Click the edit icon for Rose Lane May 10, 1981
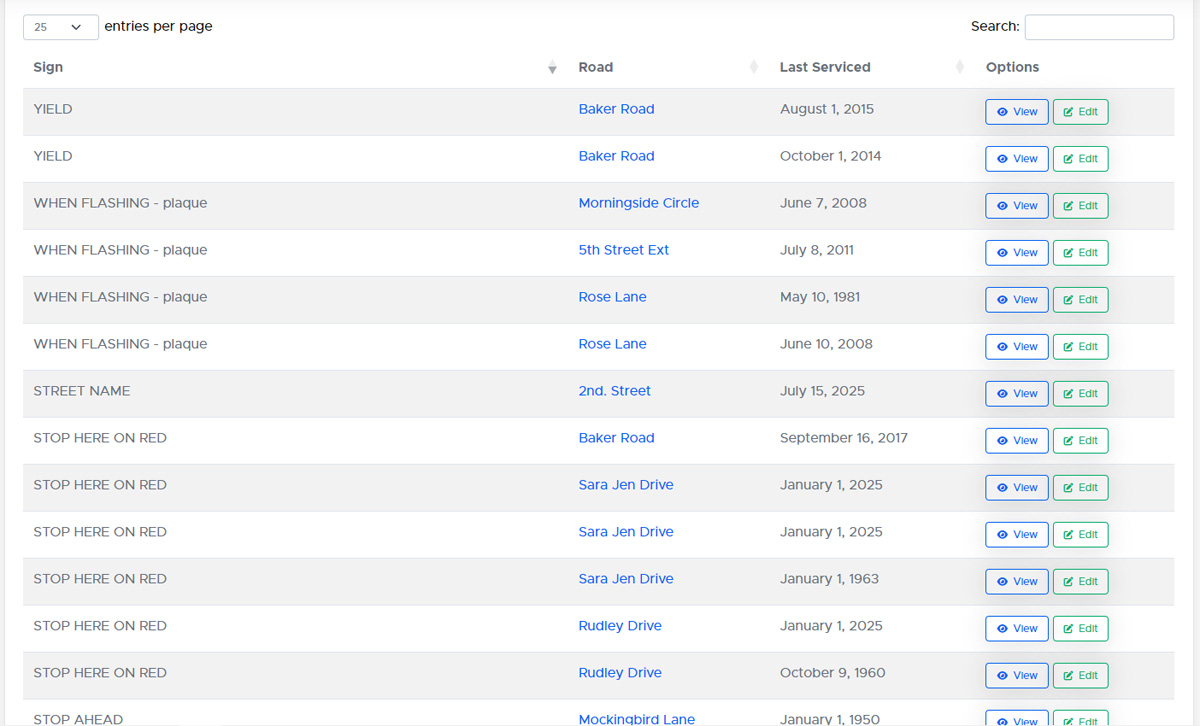 point(1068,300)
